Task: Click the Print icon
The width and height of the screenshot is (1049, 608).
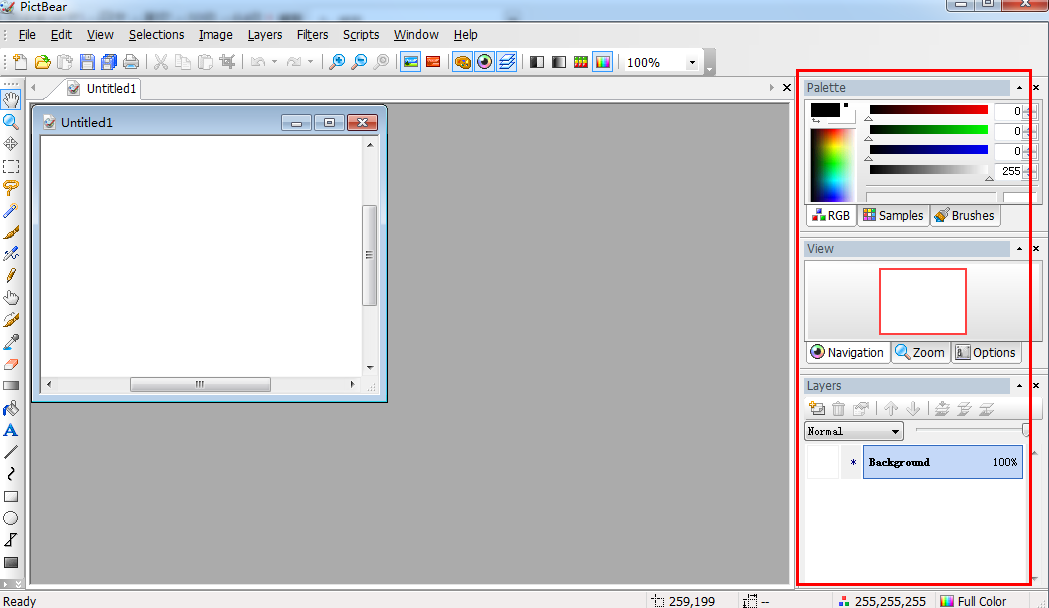Action: [x=131, y=62]
